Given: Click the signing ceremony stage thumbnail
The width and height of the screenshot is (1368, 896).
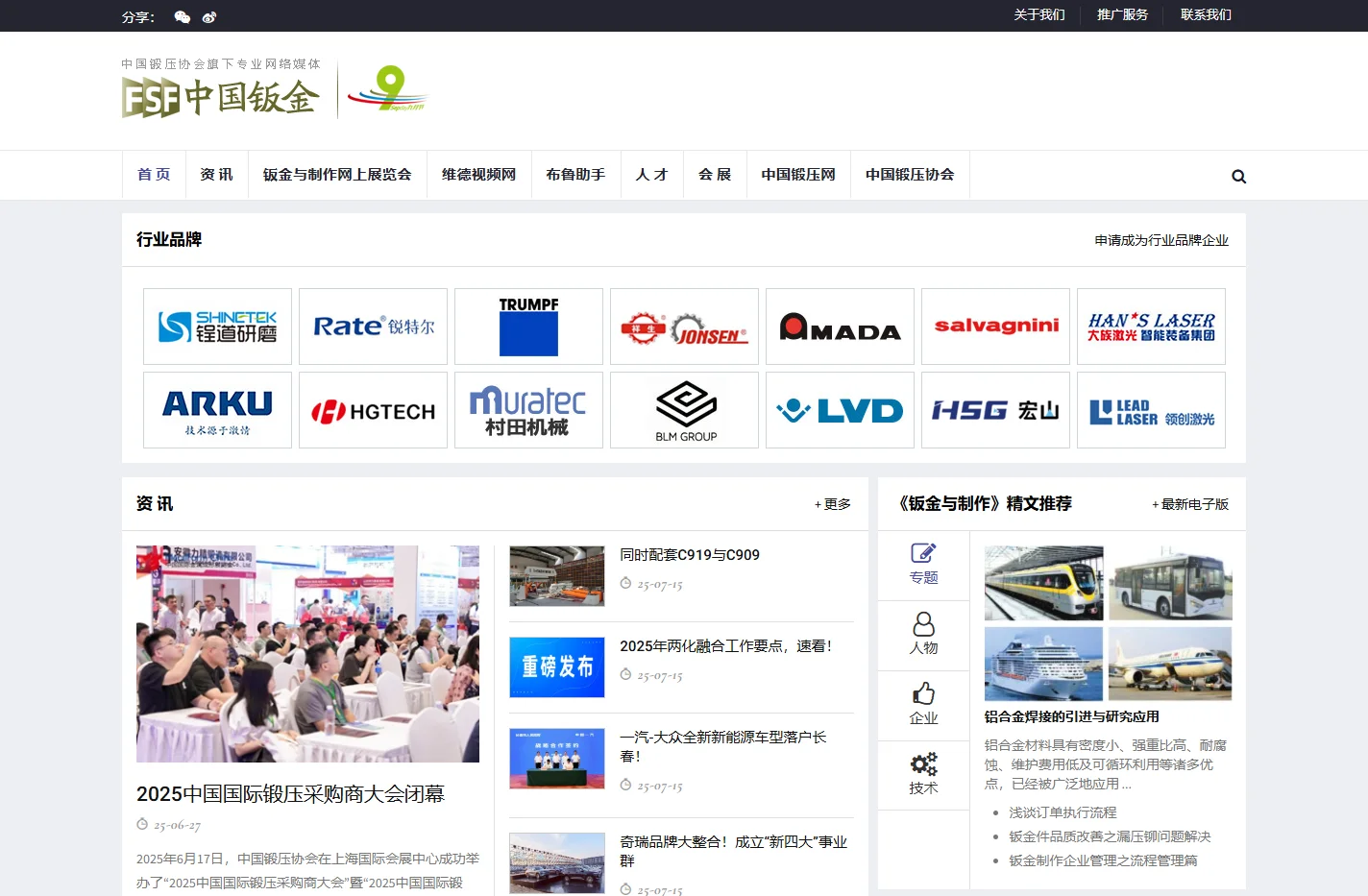Looking at the screenshot, I should coord(557,758).
